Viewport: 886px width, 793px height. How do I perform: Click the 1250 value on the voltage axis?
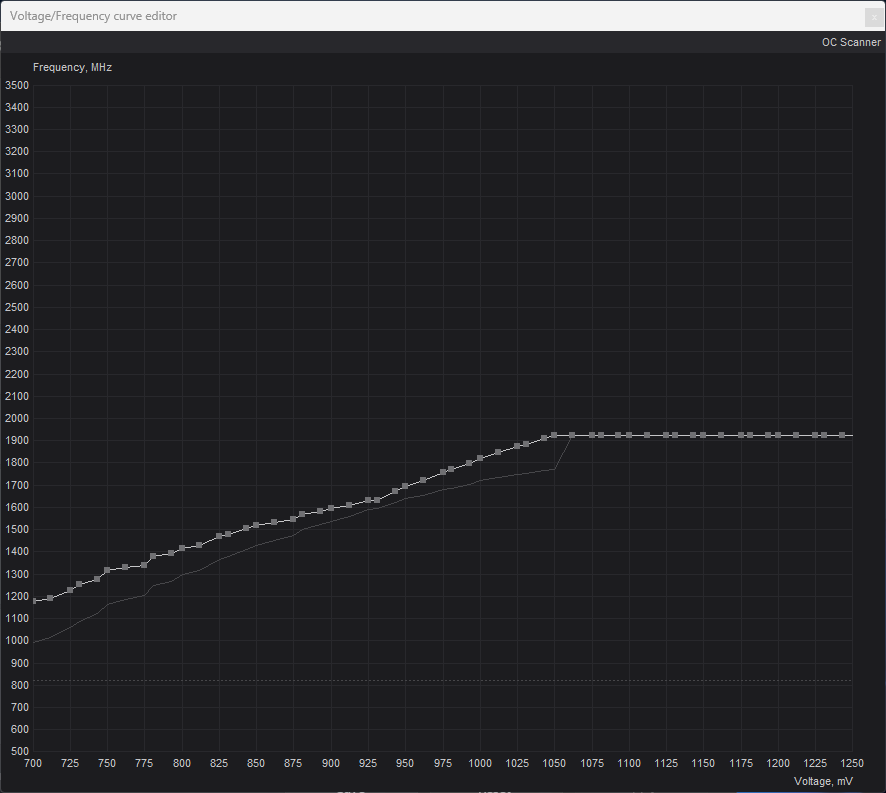(x=852, y=763)
